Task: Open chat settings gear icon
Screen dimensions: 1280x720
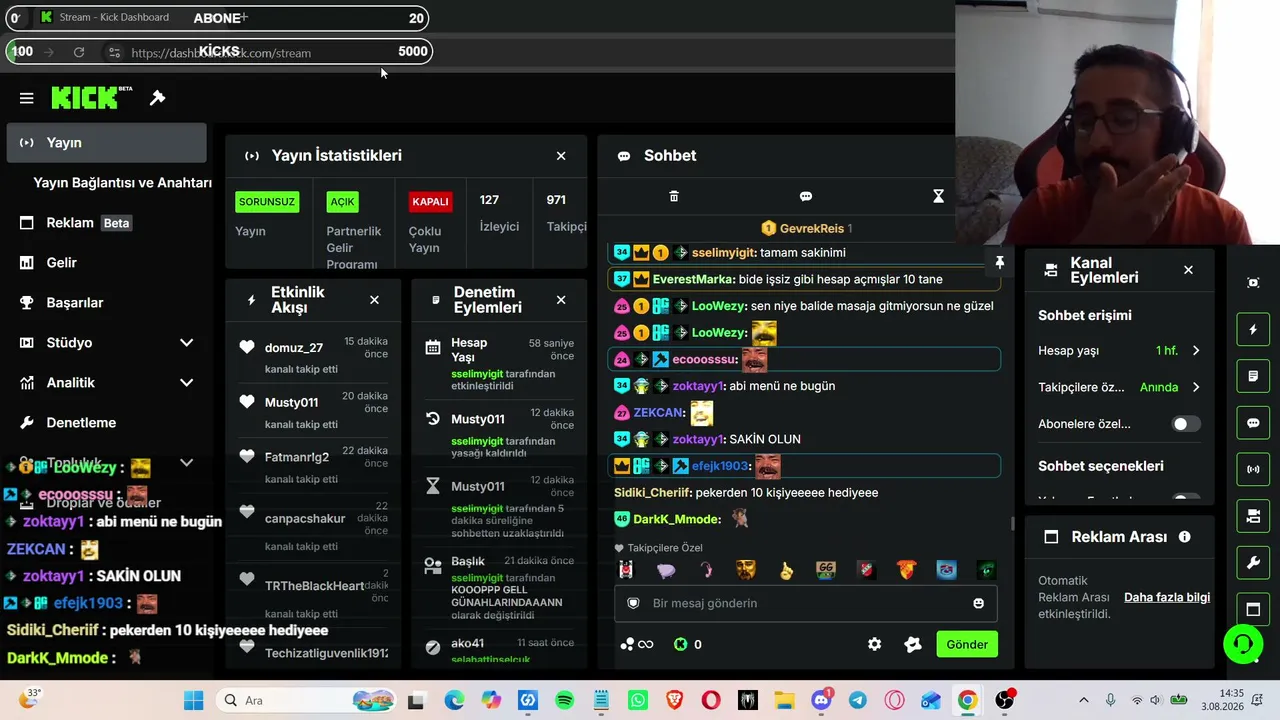Action: (875, 644)
